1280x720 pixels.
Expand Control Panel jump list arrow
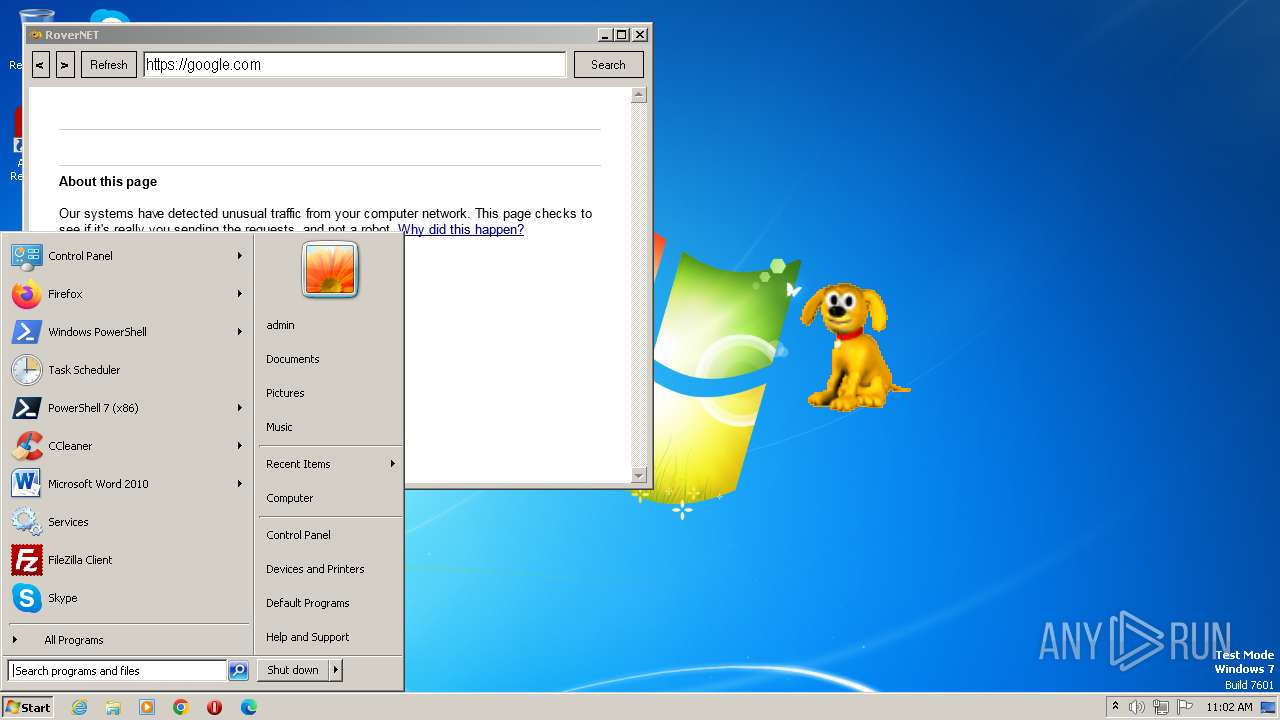pos(240,256)
